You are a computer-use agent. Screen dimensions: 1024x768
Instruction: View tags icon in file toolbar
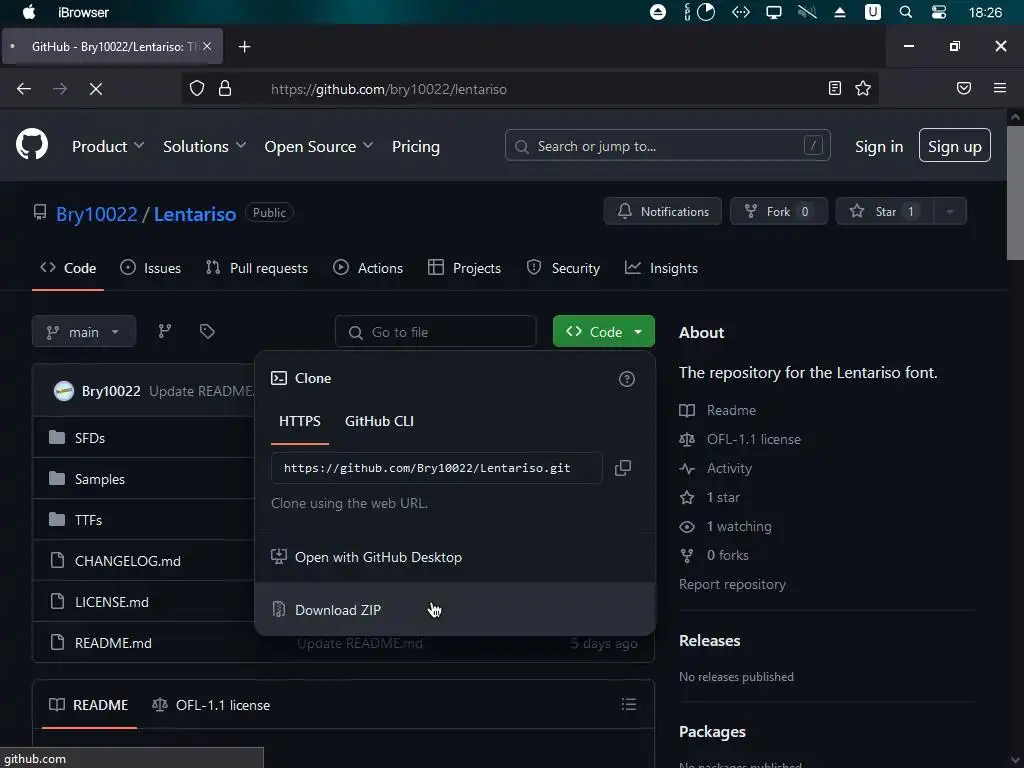coord(207,332)
